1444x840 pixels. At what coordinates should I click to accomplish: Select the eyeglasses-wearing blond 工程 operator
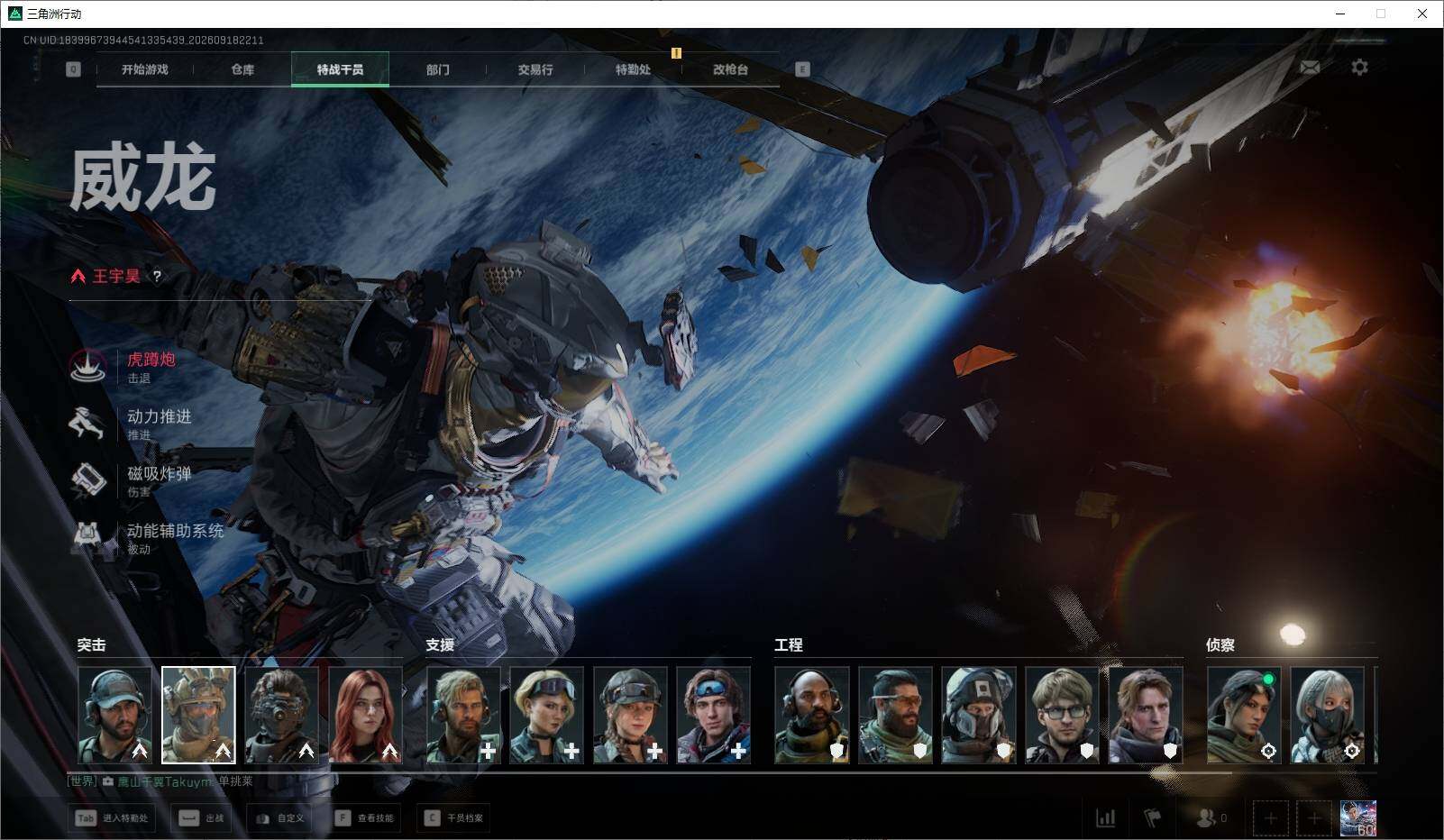[1062, 715]
